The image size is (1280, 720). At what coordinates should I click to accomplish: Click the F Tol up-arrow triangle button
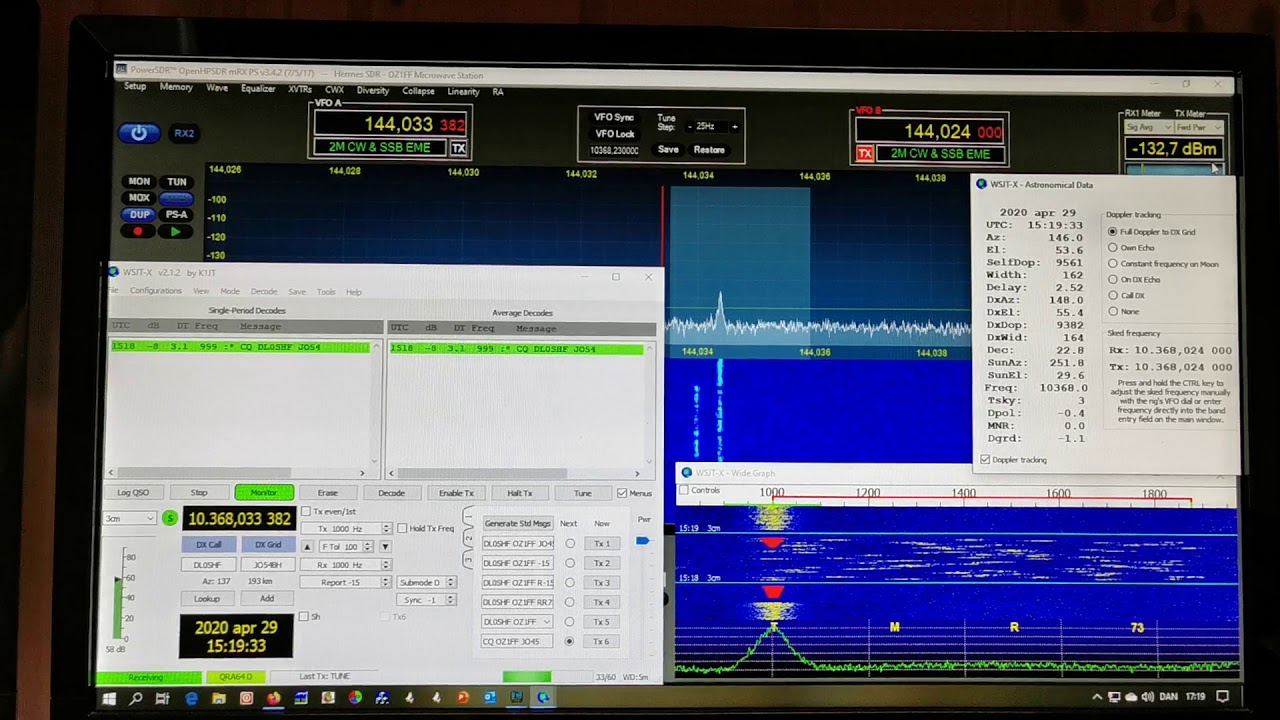point(307,547)
